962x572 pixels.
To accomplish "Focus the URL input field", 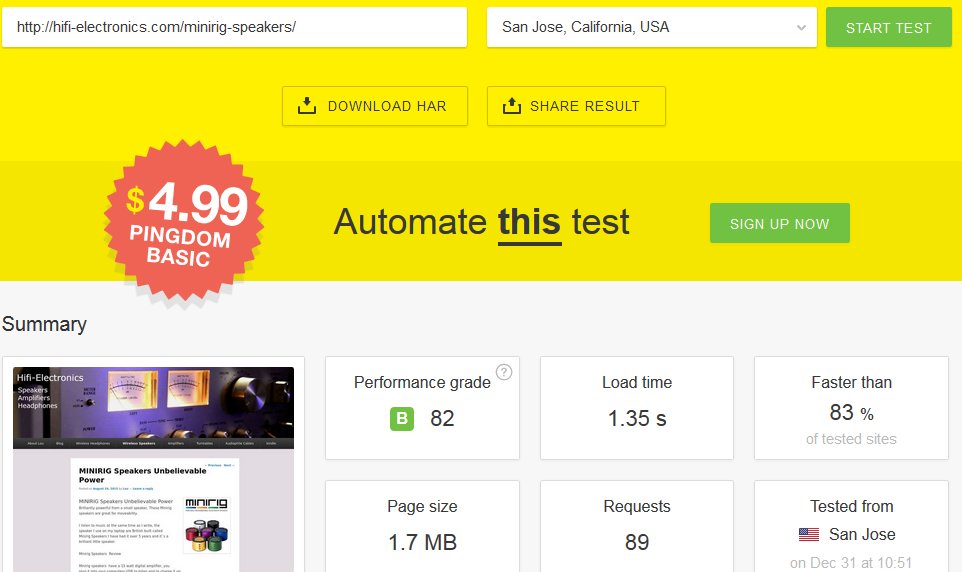I will pyautogui.click(x=234, y=27).
